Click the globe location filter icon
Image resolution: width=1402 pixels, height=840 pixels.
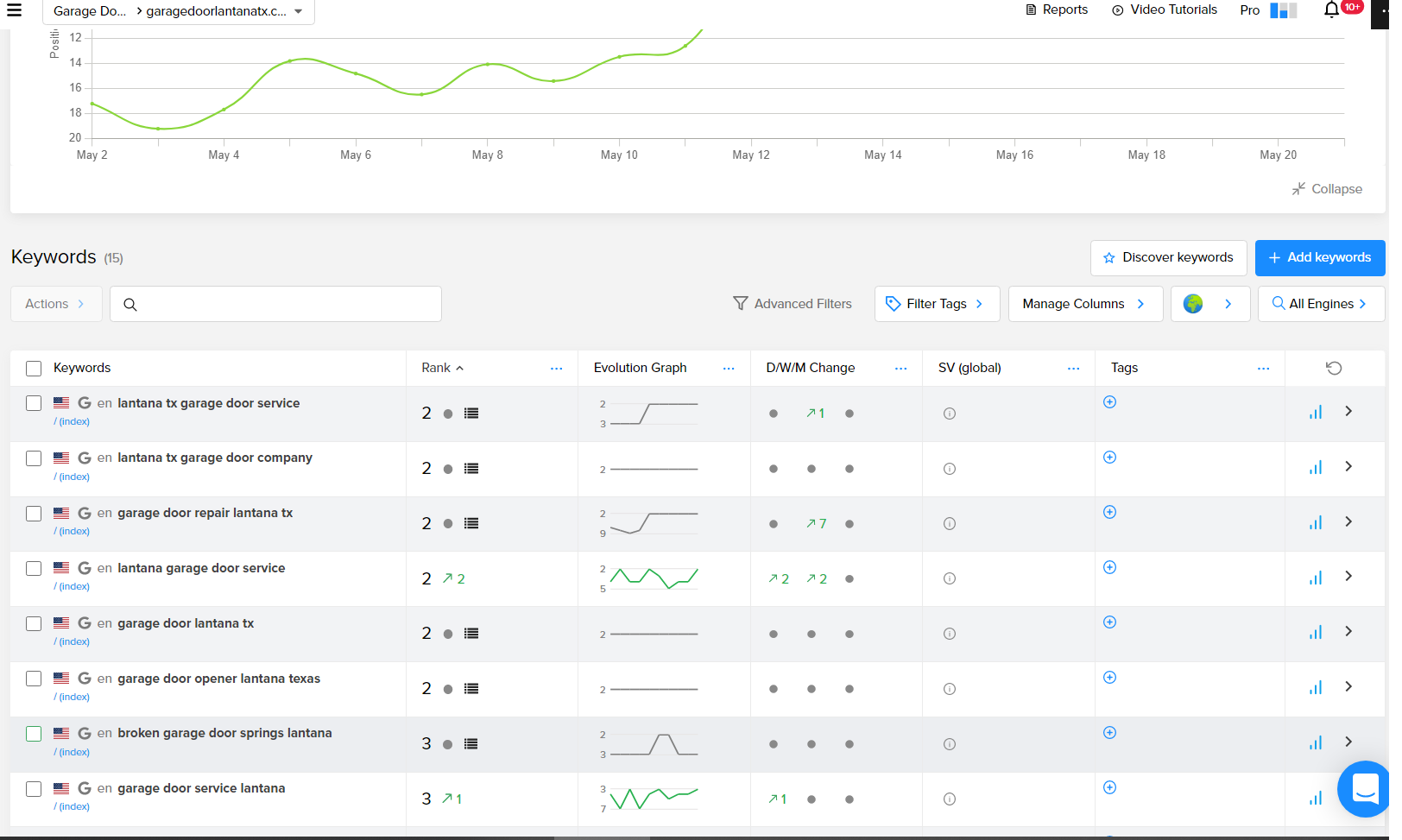pyautogui.click(x=1193, y=304)
